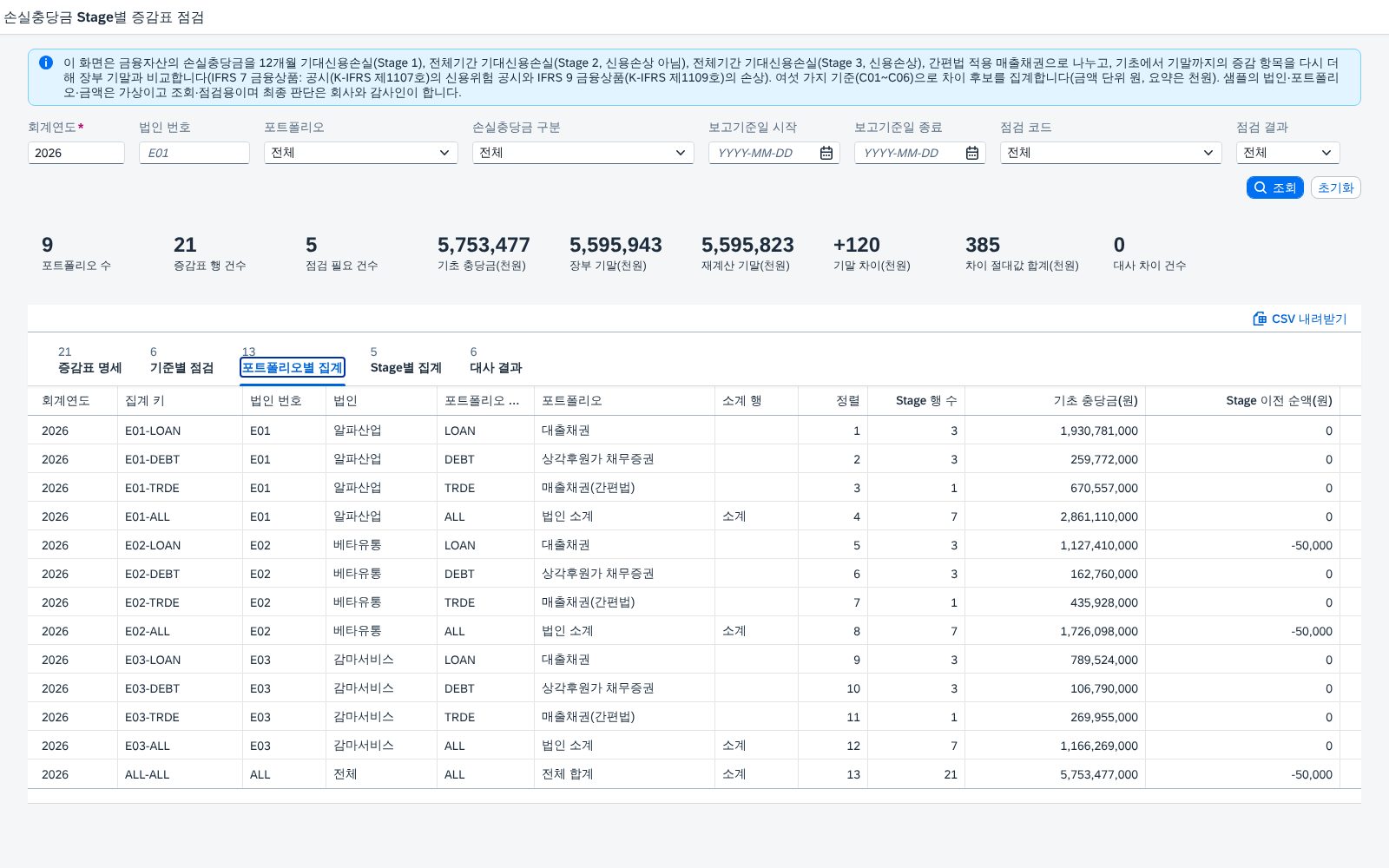Click the 전체 합계 portfolio cell
Viewport: 1389px width, 868px height.
click(624, 774)
